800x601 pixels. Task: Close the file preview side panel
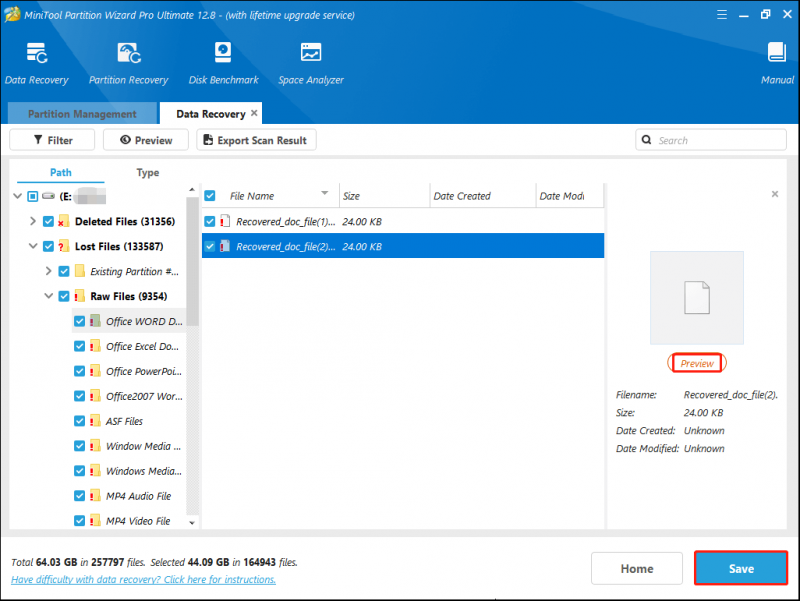click(x=774, y=194)
